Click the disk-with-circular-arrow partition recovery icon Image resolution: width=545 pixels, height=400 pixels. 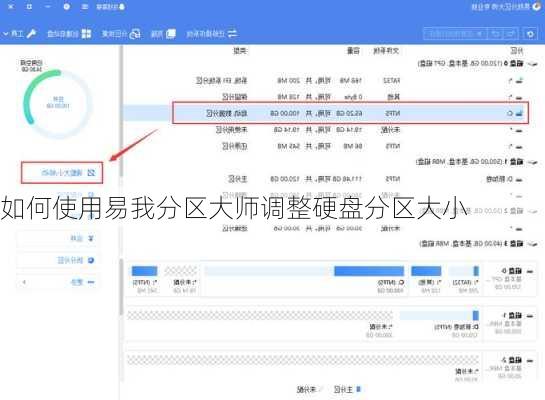(x=135, y=34)
